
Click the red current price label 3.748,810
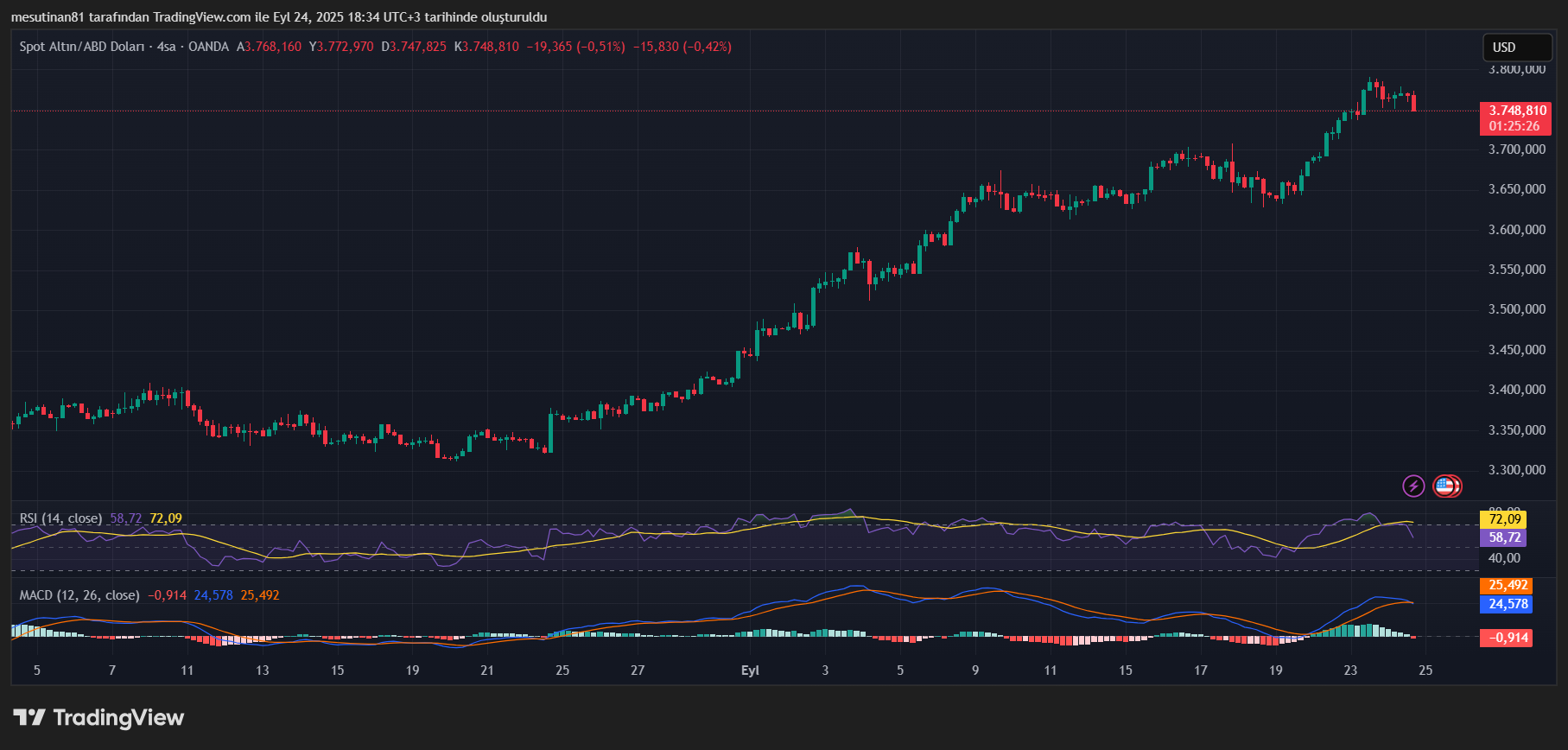[x=1516, y=111]
